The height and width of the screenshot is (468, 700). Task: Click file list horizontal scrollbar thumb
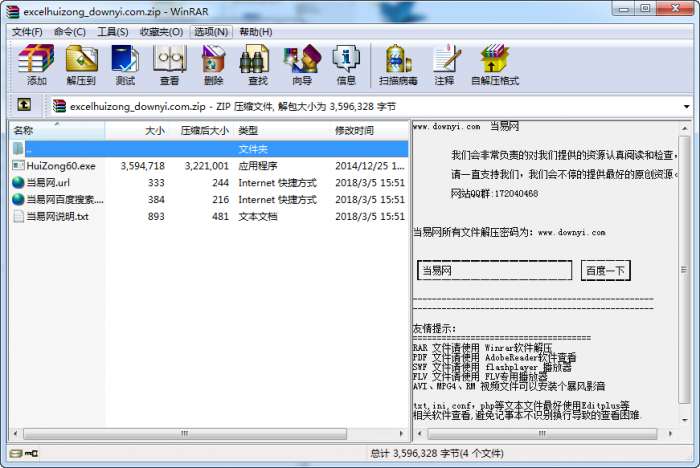[185, 434]
